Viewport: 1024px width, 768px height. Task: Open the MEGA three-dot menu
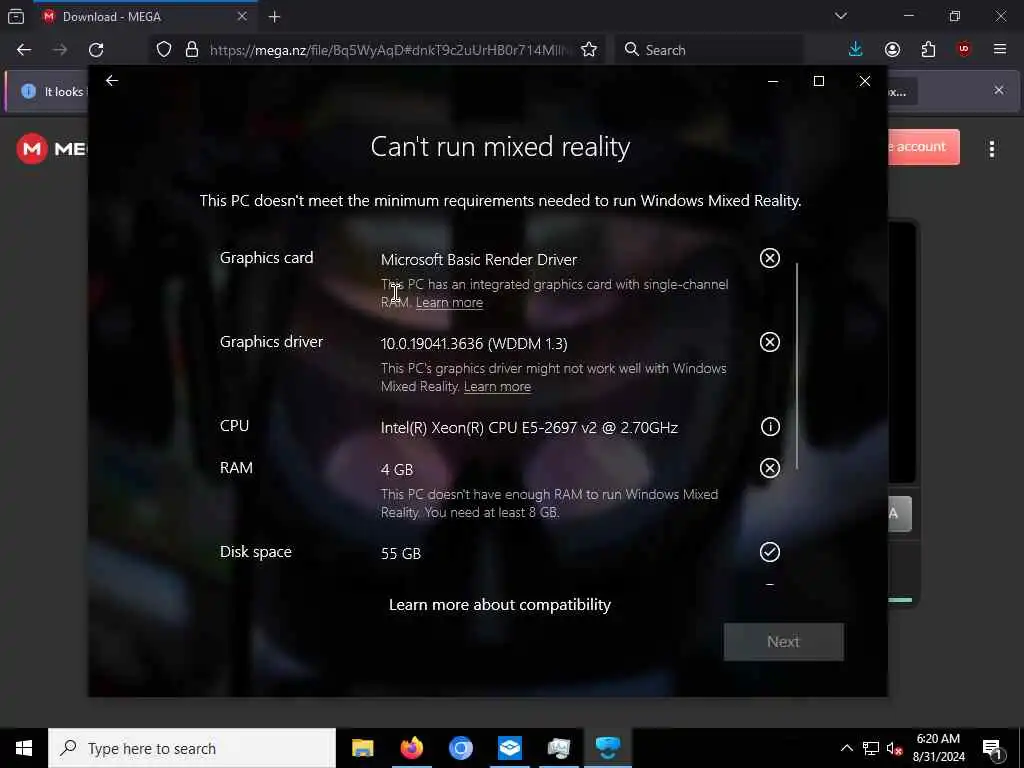click(x=991, y=149)
